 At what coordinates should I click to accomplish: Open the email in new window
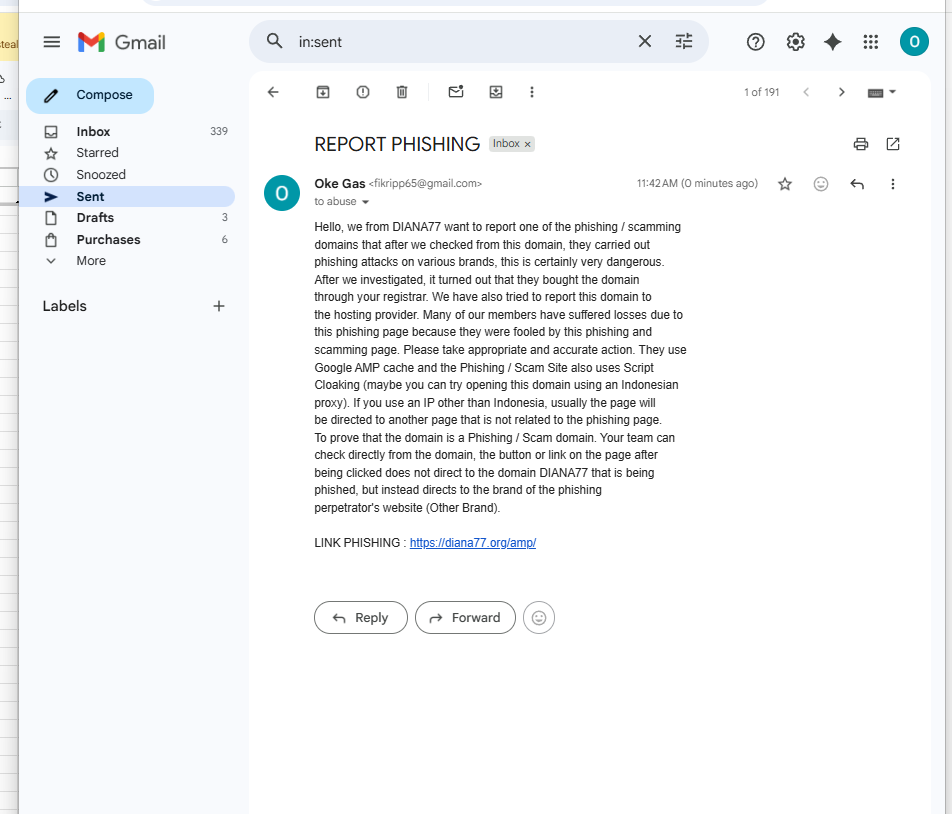[x=892, y=144]
